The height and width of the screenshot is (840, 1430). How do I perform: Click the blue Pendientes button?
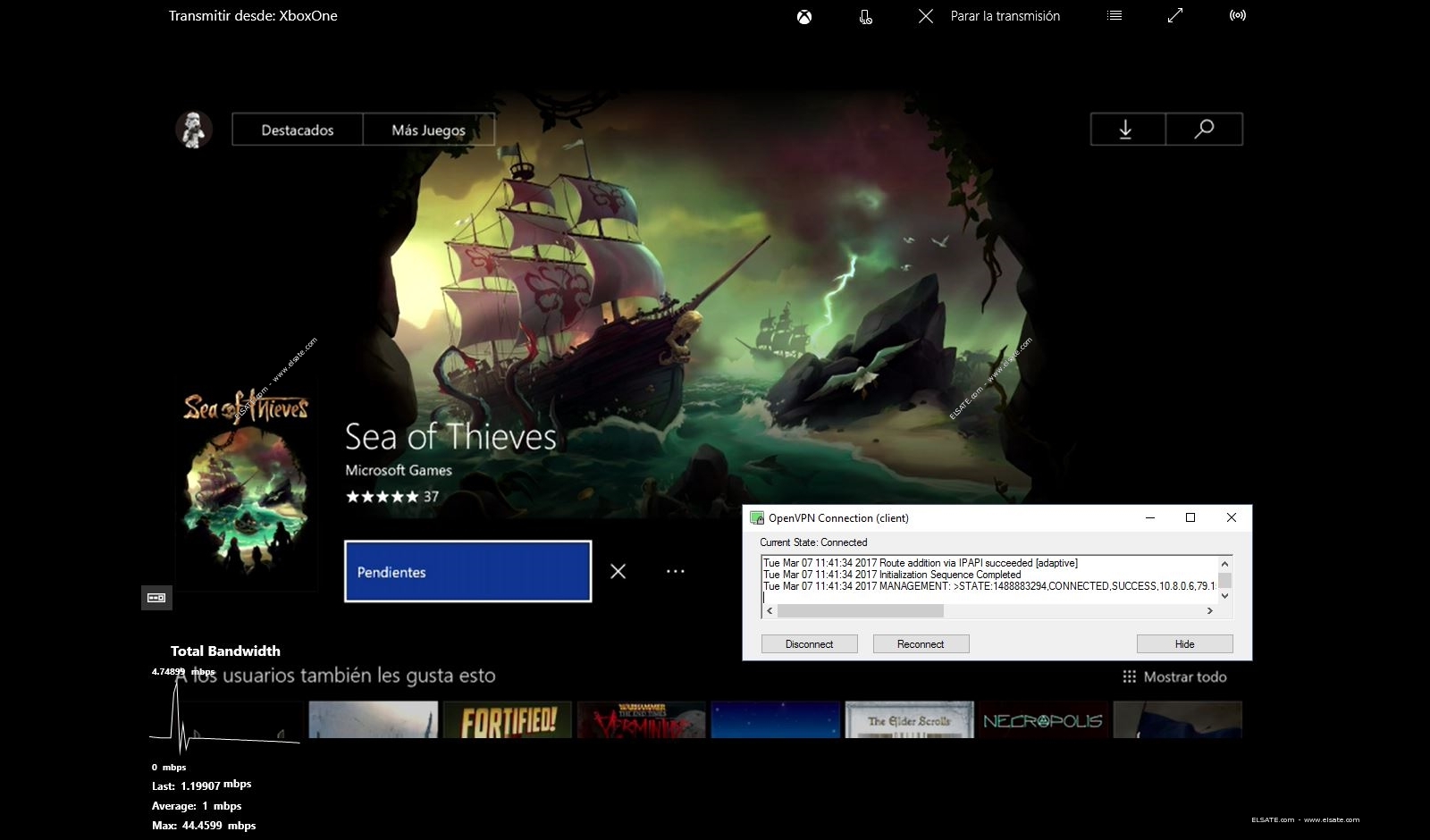[468, 572]
